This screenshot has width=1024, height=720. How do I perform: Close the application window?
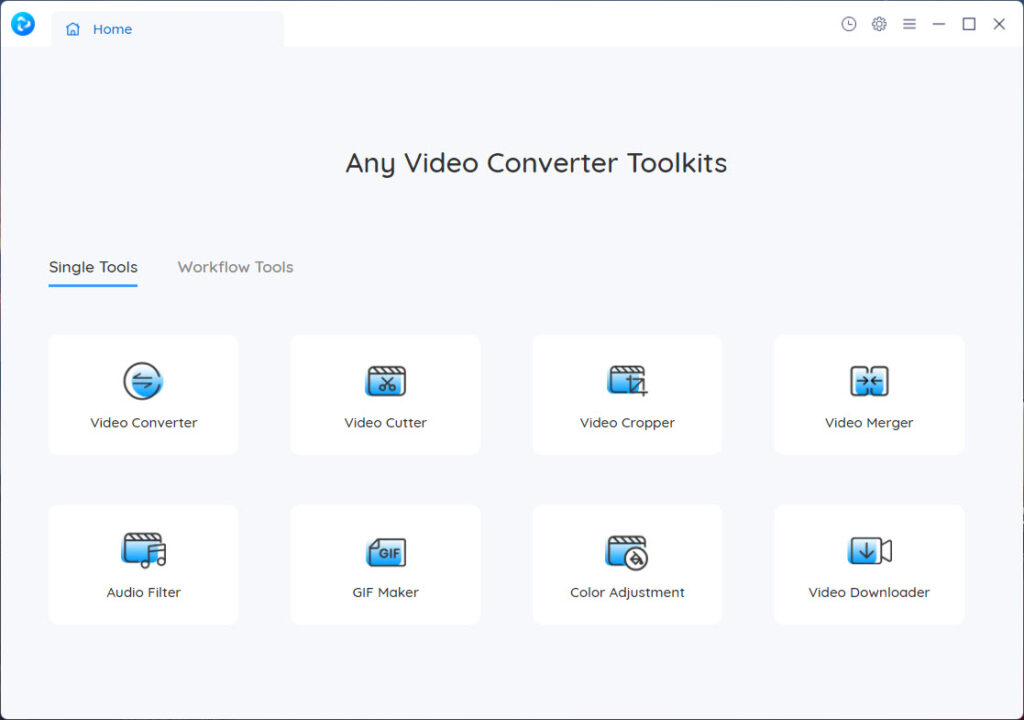click(999, 24)
